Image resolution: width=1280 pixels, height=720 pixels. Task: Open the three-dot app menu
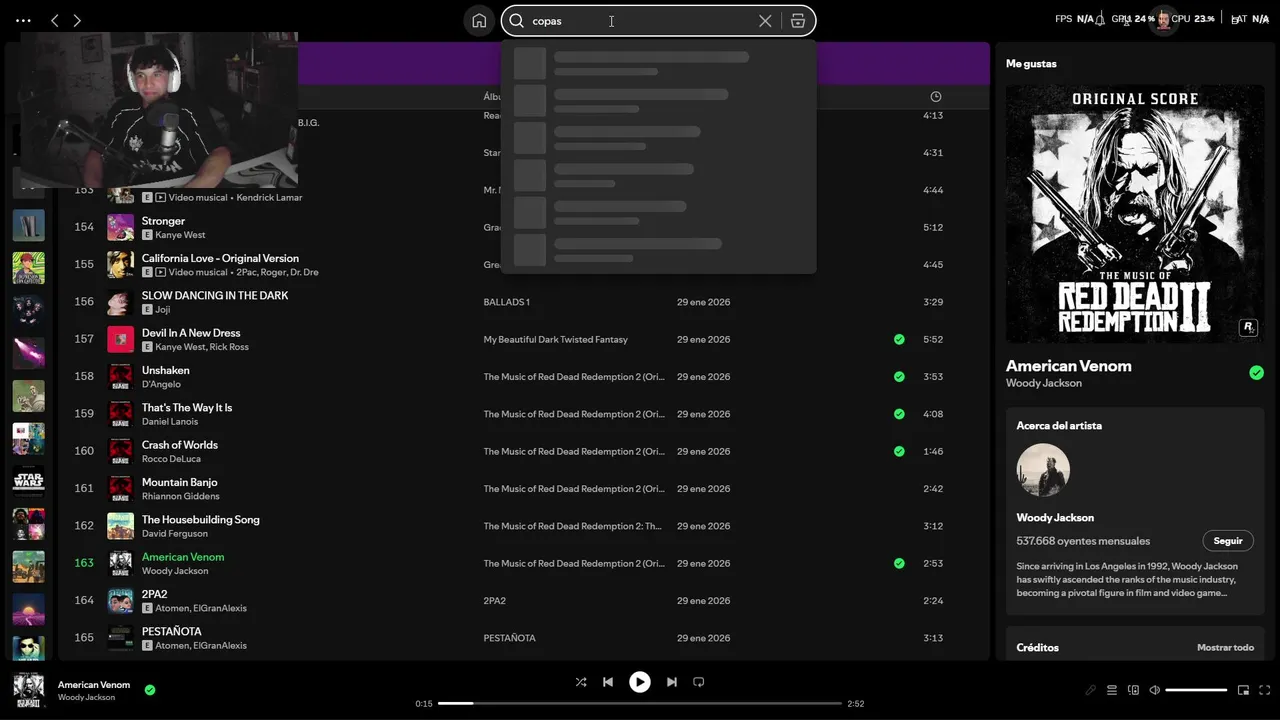coord(23,20)
